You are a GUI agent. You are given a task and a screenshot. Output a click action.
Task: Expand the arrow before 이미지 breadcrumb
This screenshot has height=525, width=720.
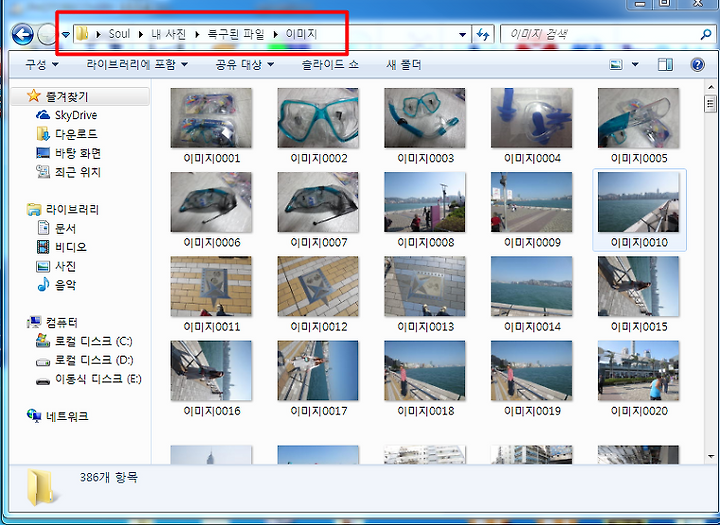275,34
